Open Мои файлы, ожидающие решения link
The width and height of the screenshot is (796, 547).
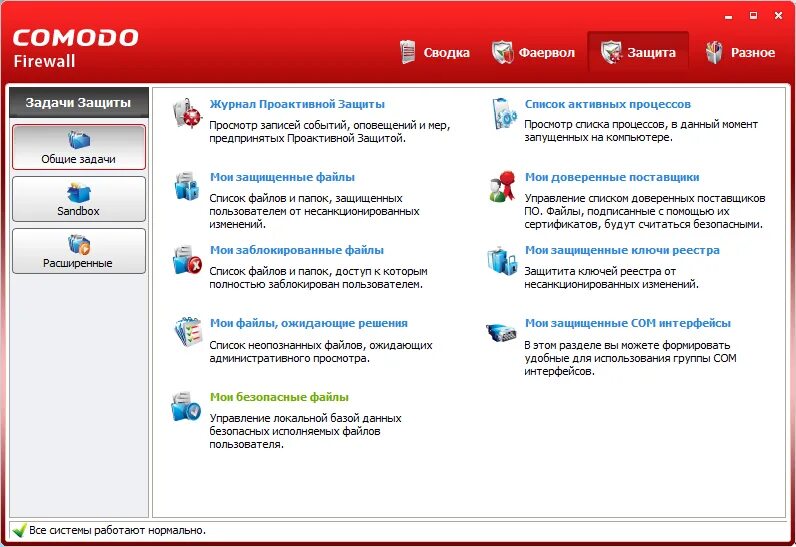point(309,323)
